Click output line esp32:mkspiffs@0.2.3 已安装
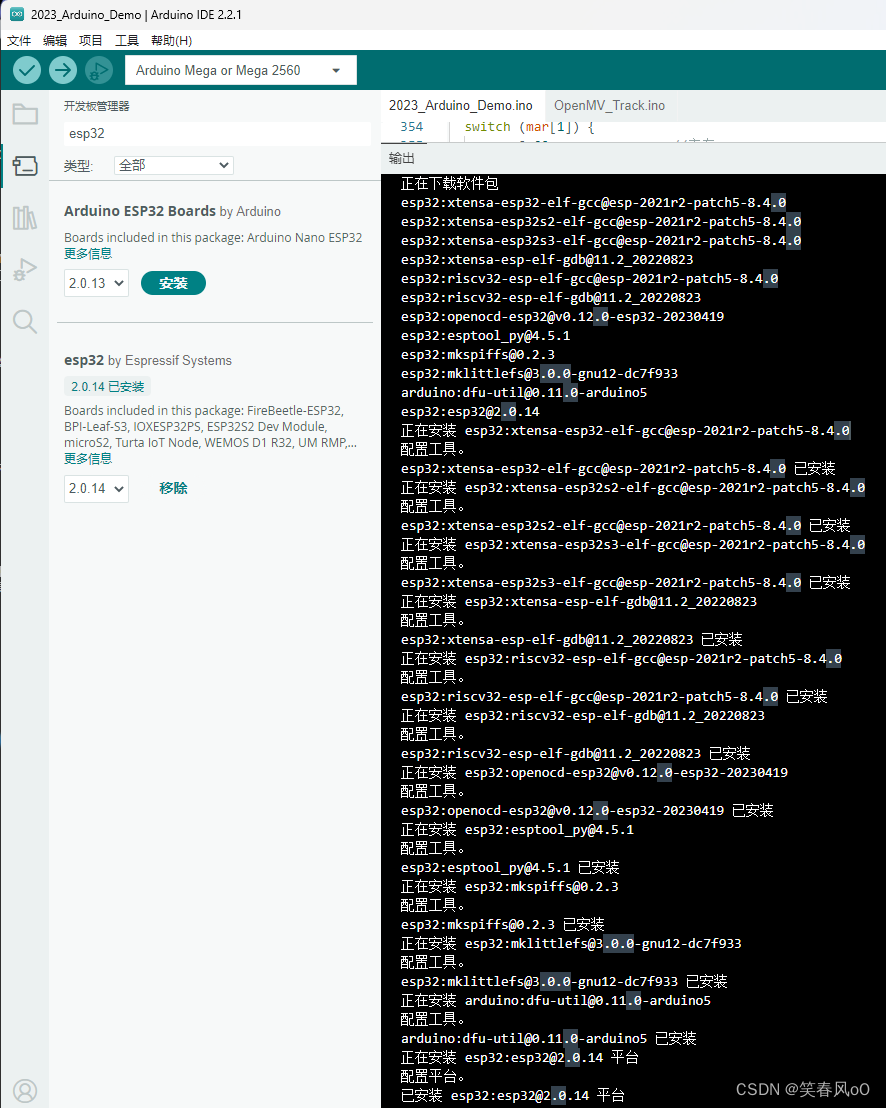The height and width of the screenshot is (1108, 886). [502, 925]
